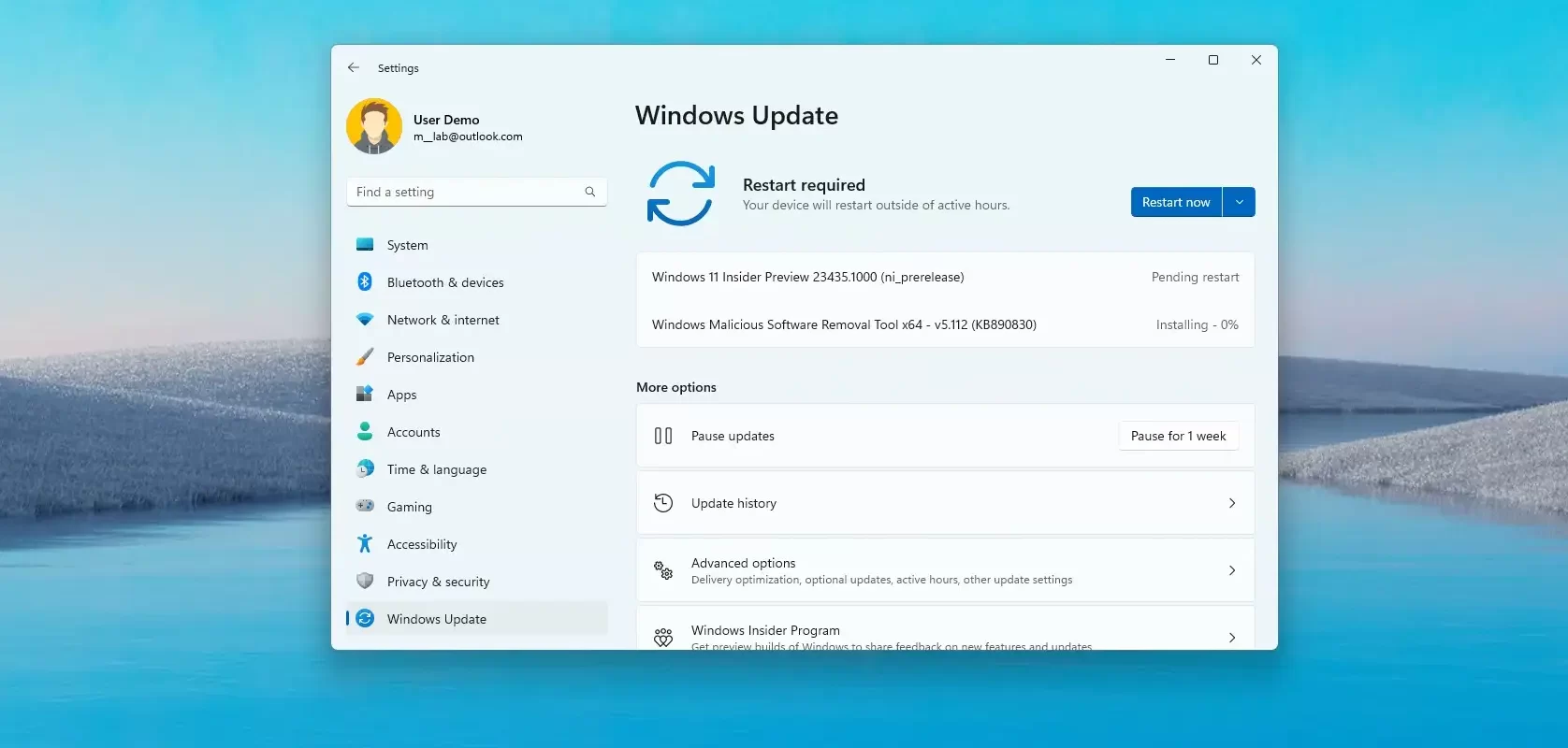1568x748 pixels.
Task: Open System settings label
Action: (408, 245)
